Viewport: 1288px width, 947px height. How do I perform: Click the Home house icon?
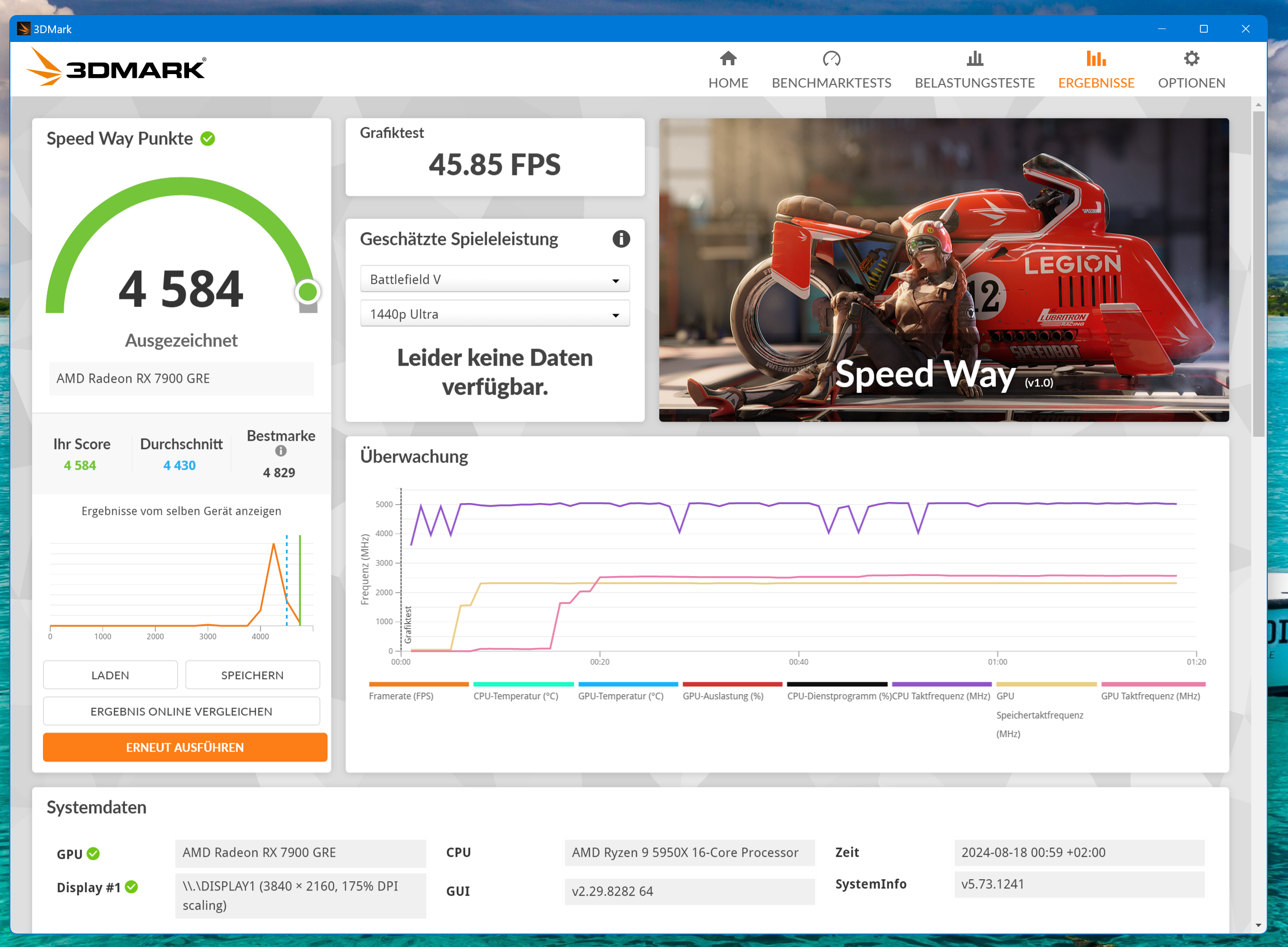point(728,59)
